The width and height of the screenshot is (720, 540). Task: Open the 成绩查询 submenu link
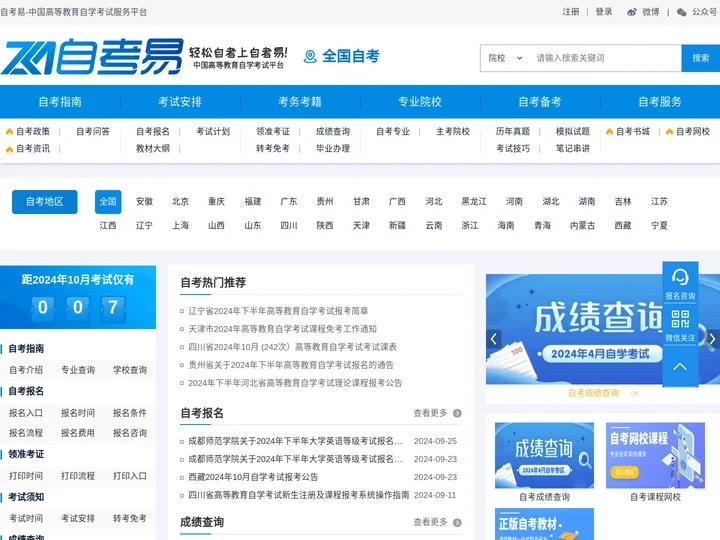[x=333, y=132]
